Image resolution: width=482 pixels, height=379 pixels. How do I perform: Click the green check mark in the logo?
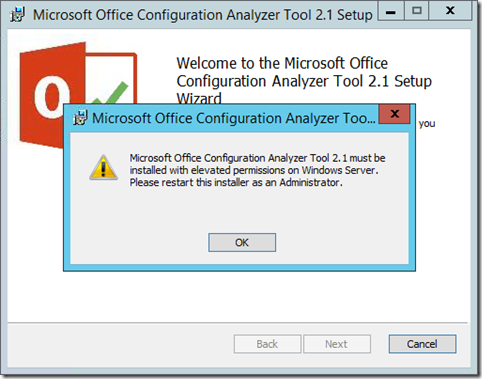click(110, 93)
